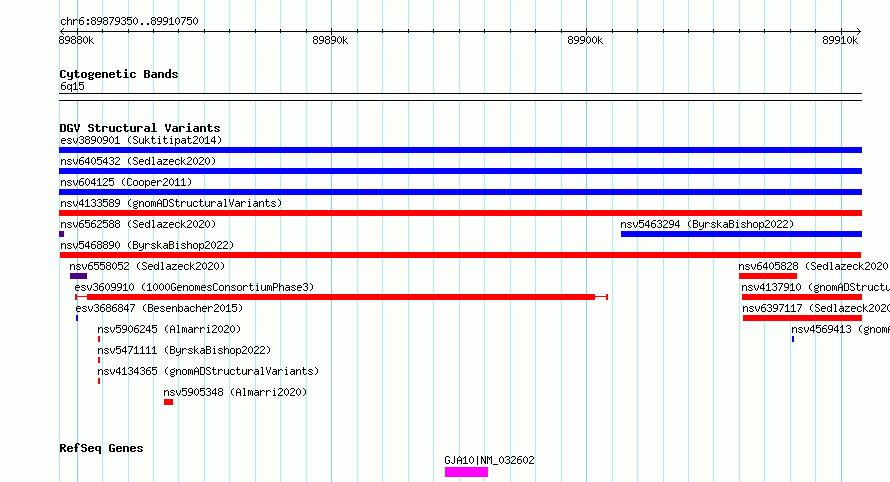The width and height of the screenshot is (890, 482).
Task: Click the 6q15 cytogenetic band bar
Action: pos(460,97)
